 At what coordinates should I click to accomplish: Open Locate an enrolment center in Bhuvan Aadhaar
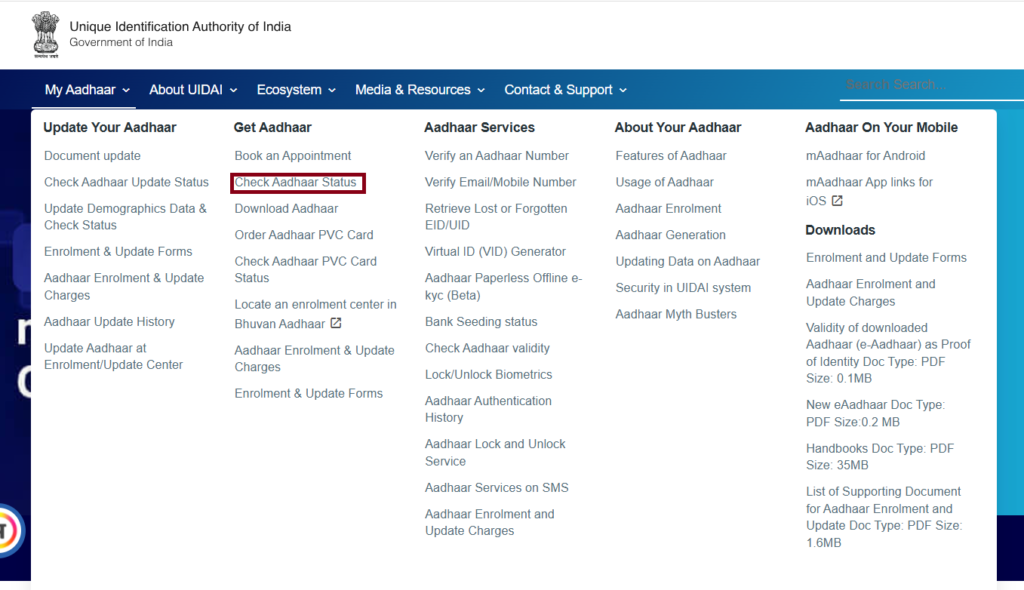(315, 314)
